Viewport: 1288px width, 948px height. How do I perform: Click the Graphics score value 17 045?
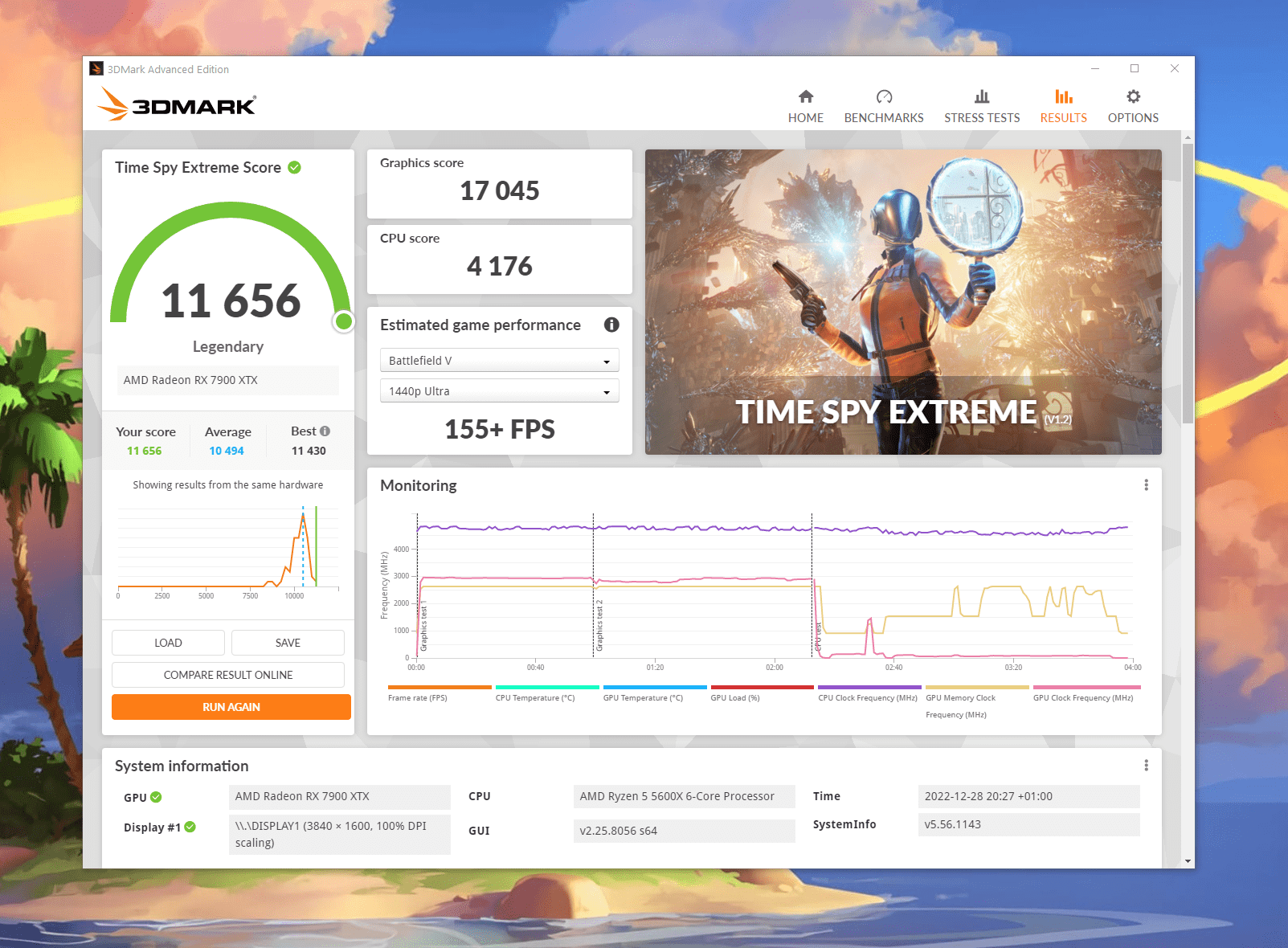500,191
